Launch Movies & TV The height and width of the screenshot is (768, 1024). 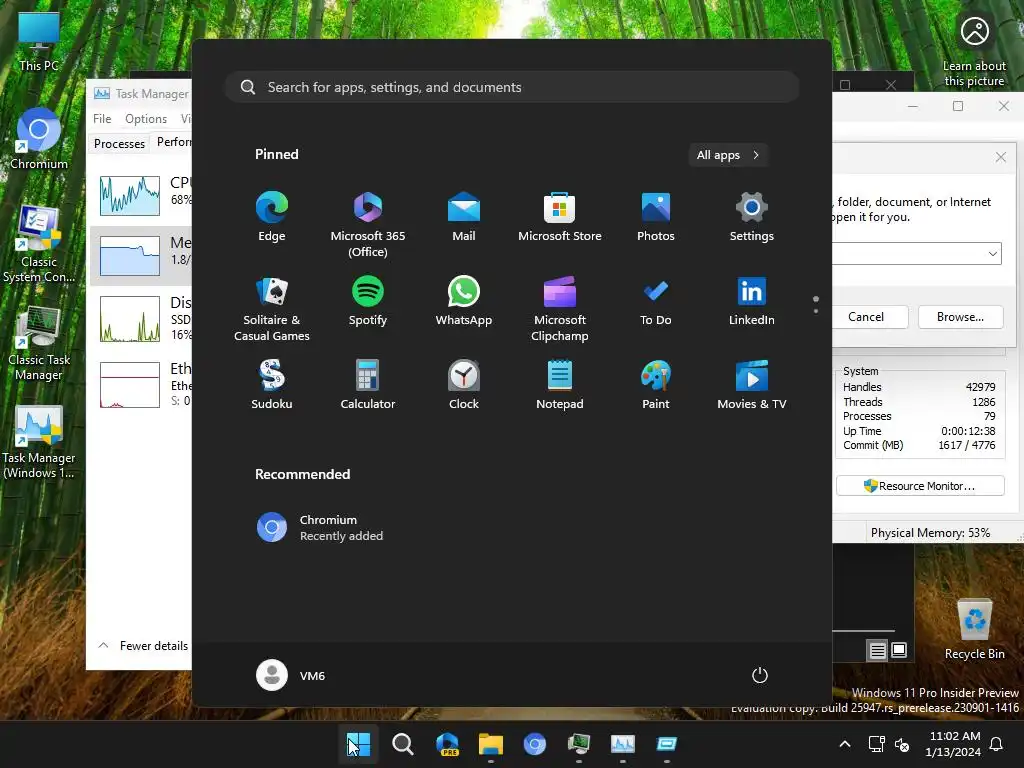coord(752,385)
